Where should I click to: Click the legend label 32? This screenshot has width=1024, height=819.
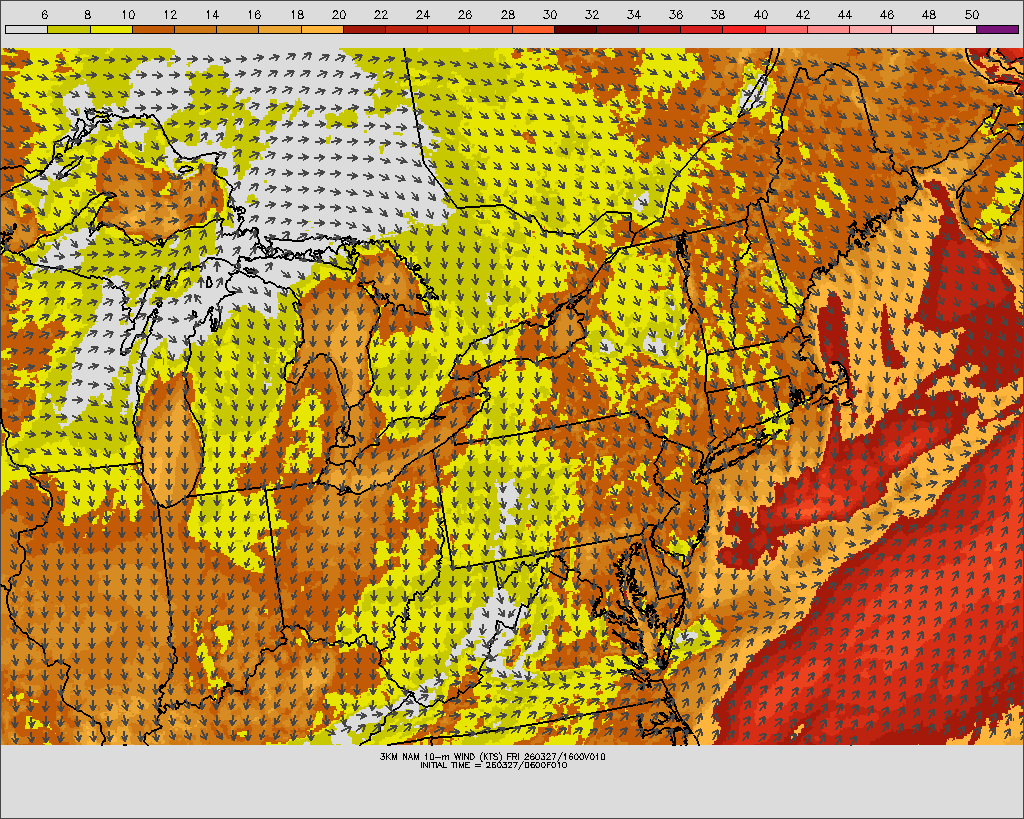(592, 14)
